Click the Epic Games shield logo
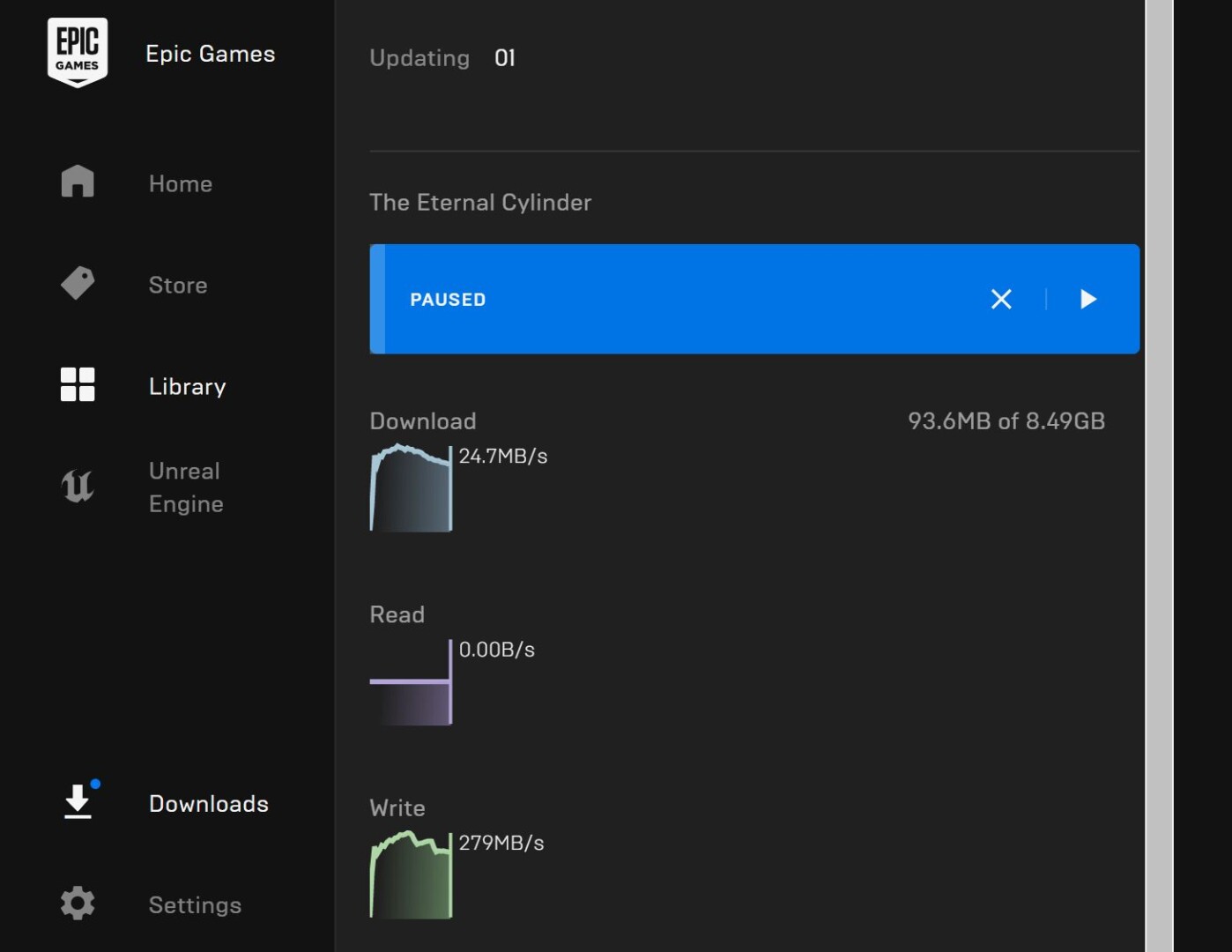The image size is (1232, 952). tap(78, 53)
